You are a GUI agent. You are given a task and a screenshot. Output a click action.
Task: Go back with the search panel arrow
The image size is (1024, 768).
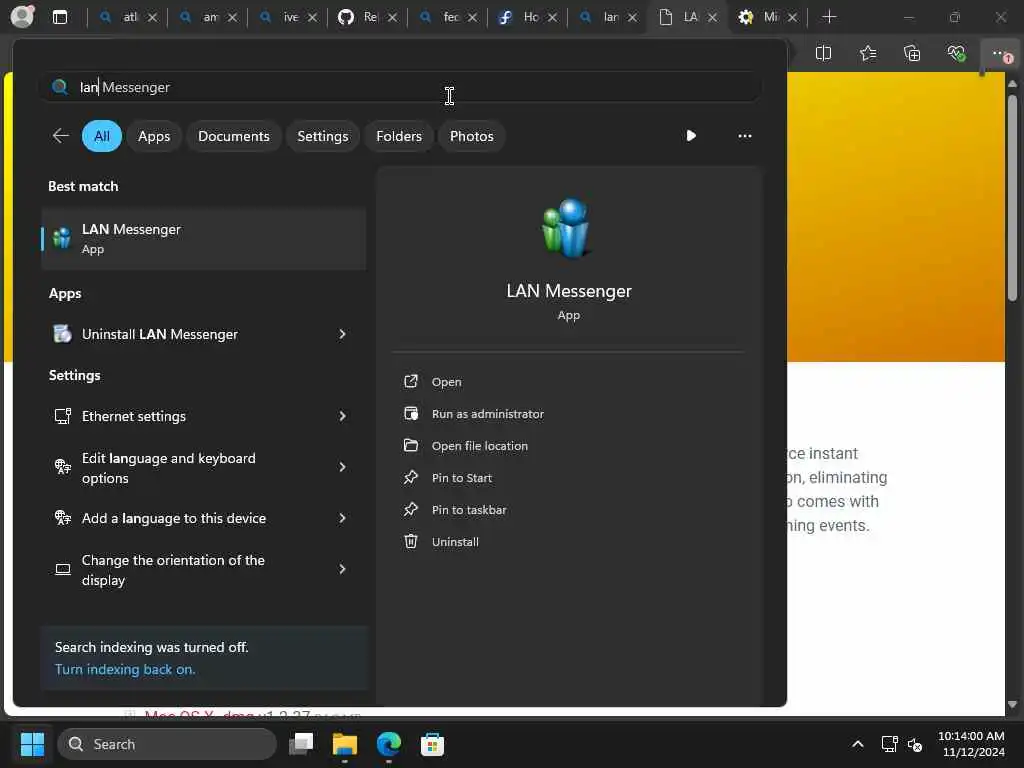point(61,136)
